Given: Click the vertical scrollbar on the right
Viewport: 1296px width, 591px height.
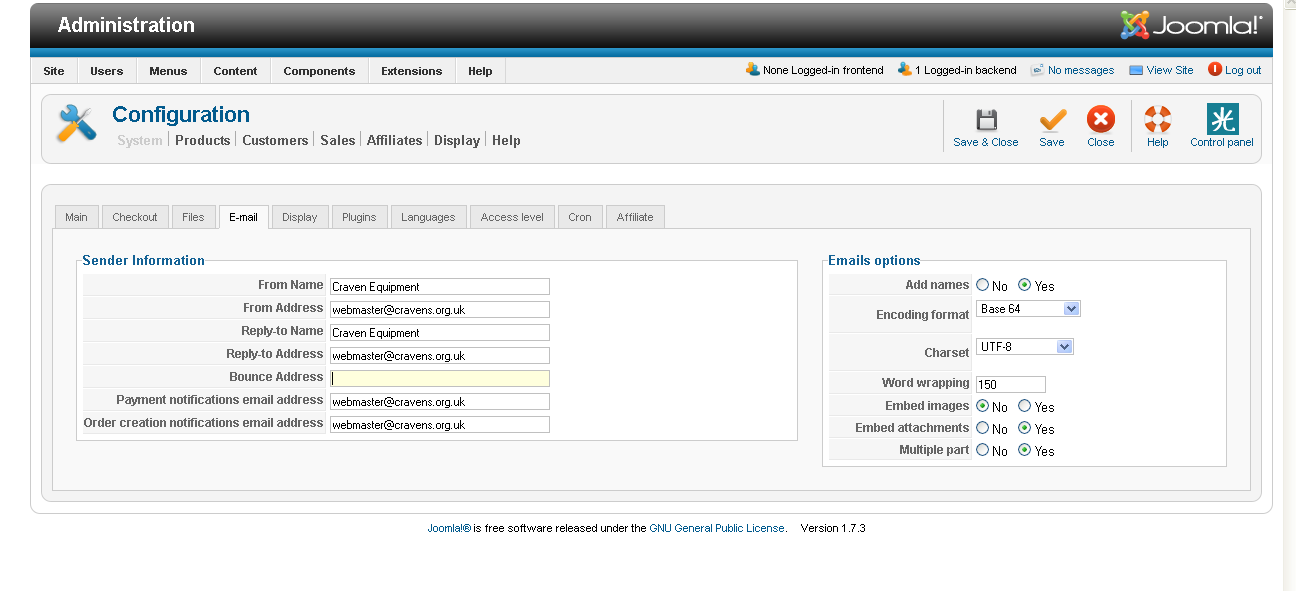Looking at the screenshot, I should (x=1289, y=295).
